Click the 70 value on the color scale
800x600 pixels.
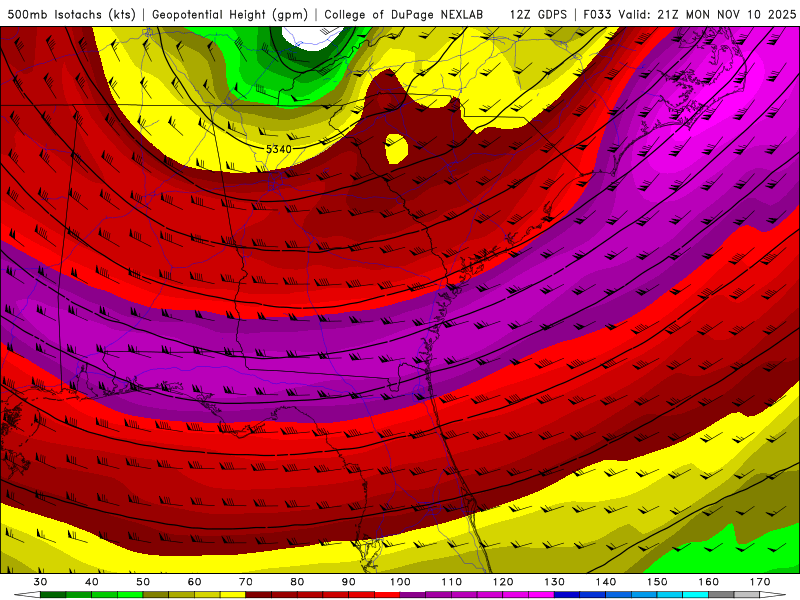246,582
